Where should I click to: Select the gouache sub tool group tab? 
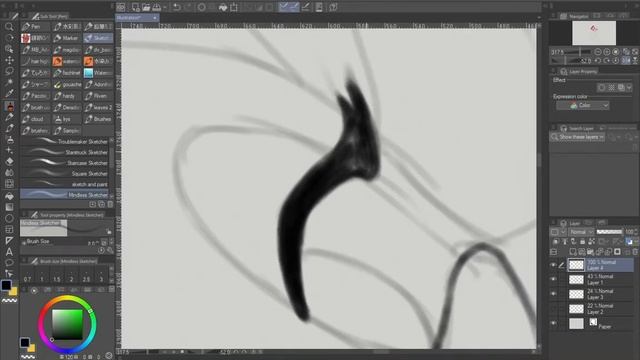click(x=67, y=84)
